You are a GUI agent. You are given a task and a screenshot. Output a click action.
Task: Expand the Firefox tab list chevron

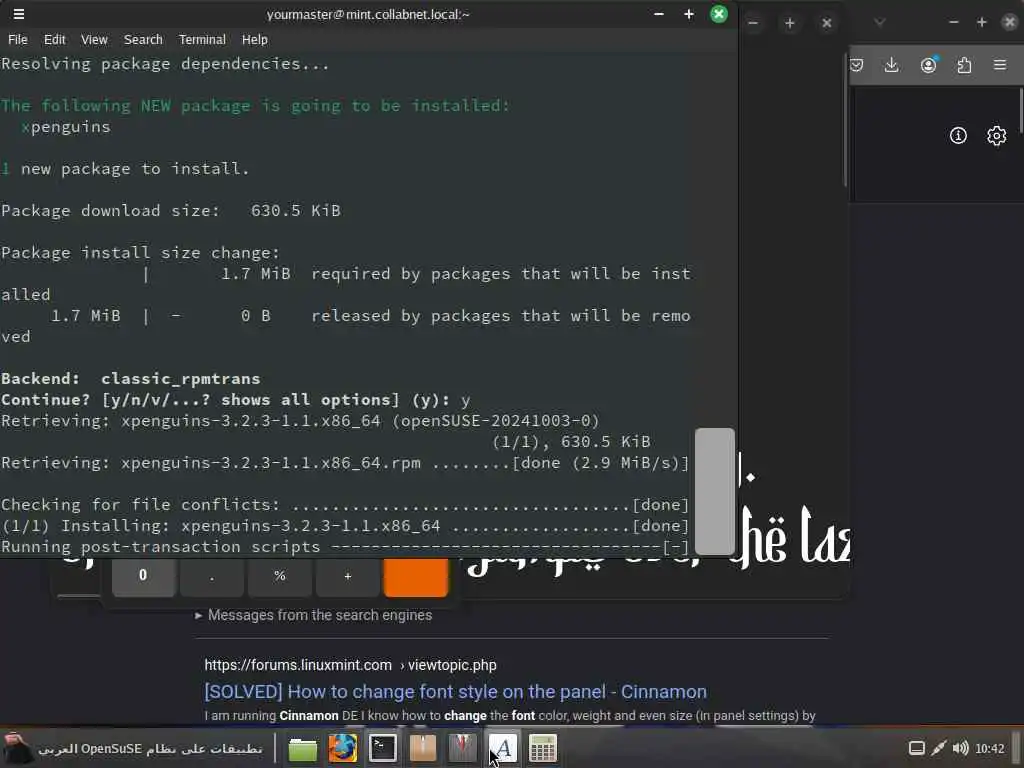tap(880, 23)
